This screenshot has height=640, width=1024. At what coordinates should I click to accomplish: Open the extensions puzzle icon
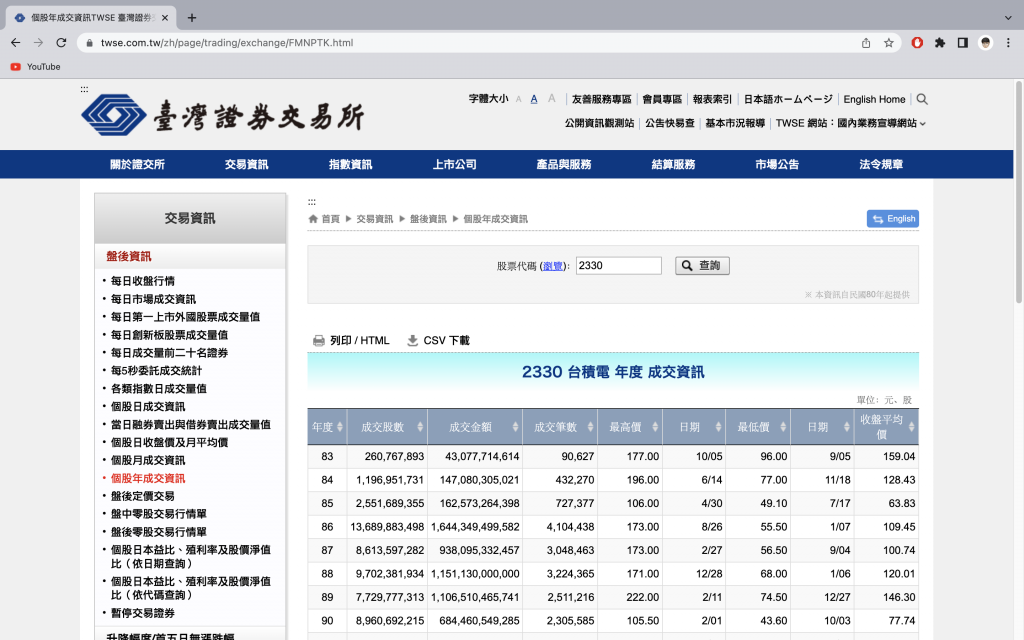[x=940, y=43]
